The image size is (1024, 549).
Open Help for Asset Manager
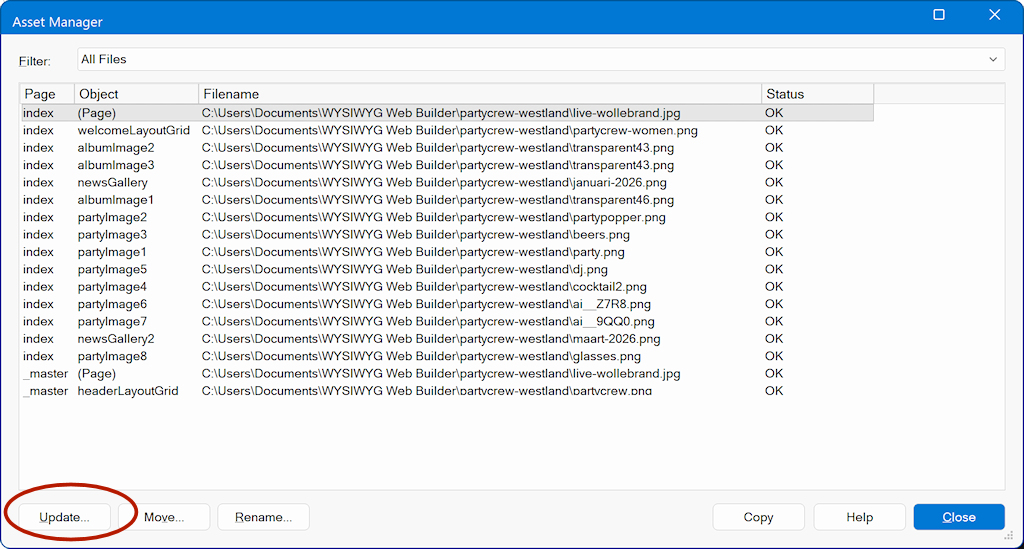[859, 517]
